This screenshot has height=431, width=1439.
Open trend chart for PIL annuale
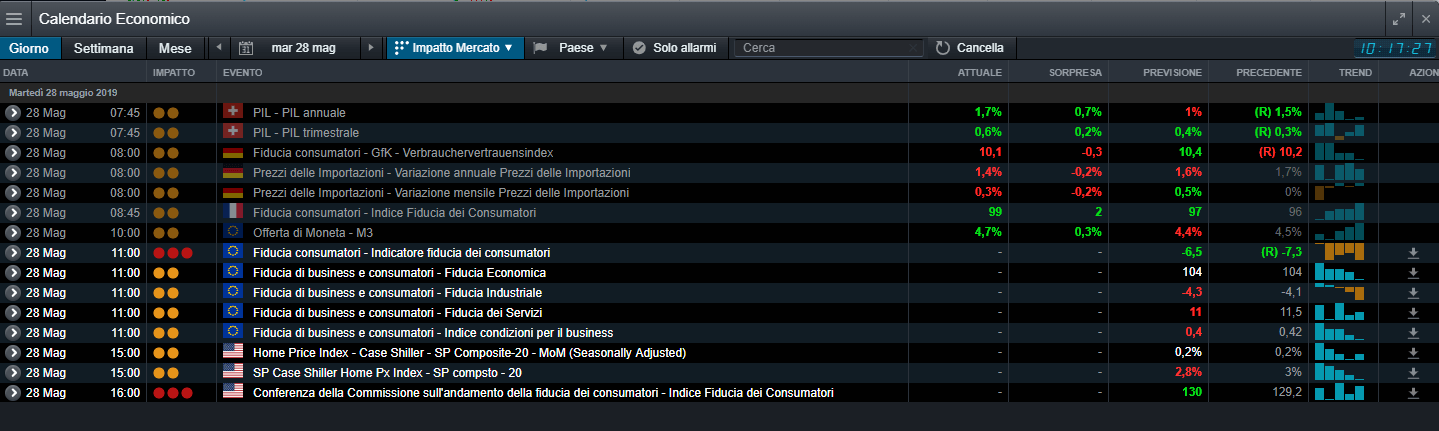click(1340, 112)
